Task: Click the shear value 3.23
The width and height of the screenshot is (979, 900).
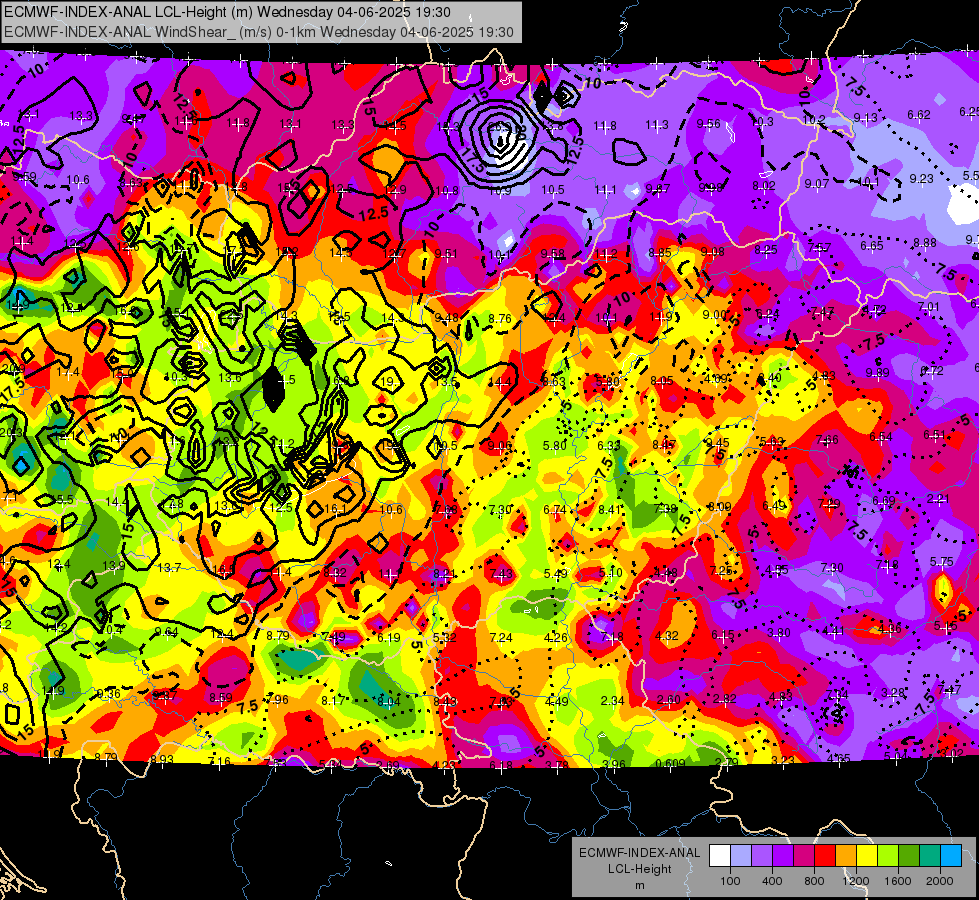Action: (x=783, y=761)
